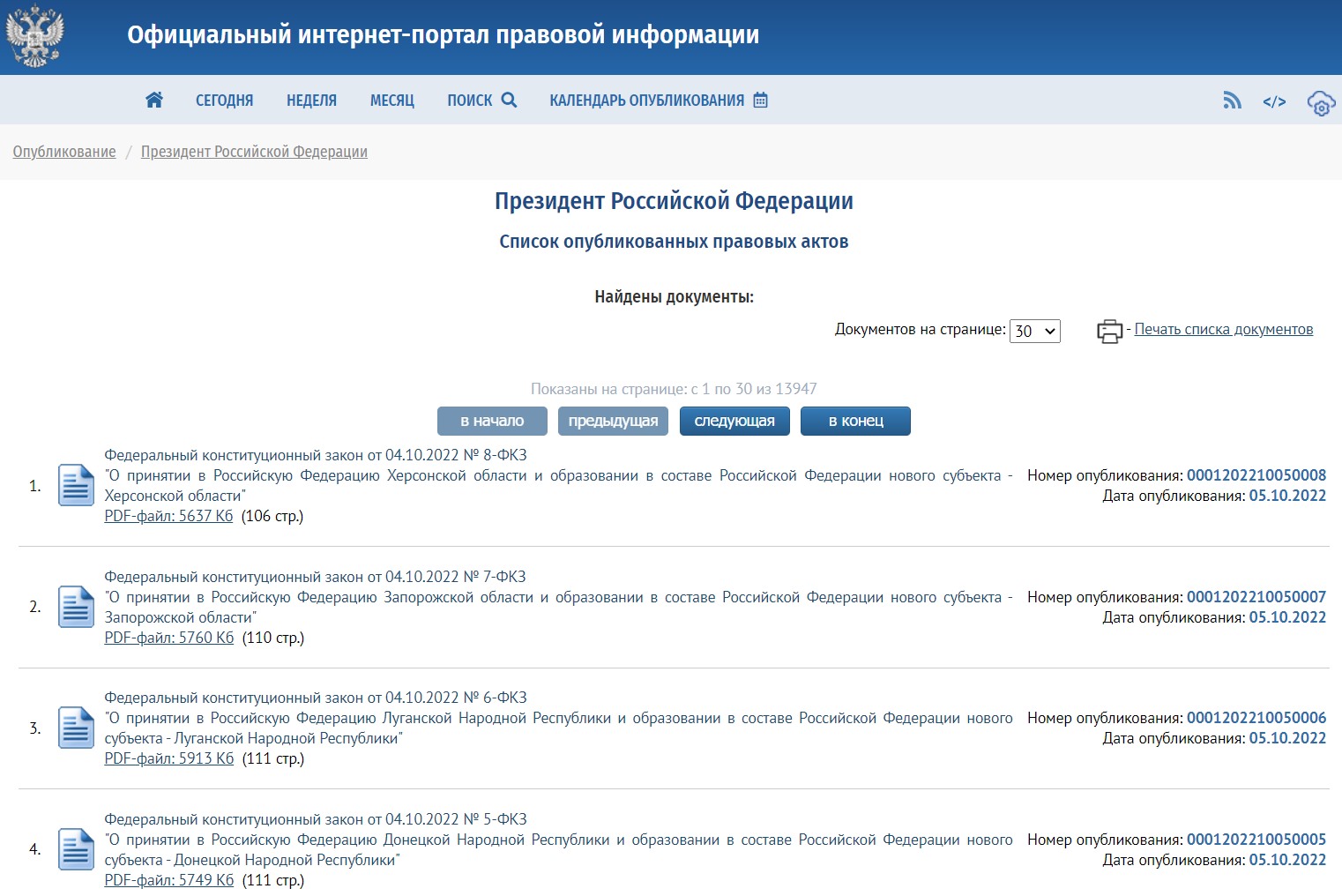The height and width of the screenshot is (896, 1342).
Task: Click Луганской Народной Республики law description
Action: [x=558, y=728]
